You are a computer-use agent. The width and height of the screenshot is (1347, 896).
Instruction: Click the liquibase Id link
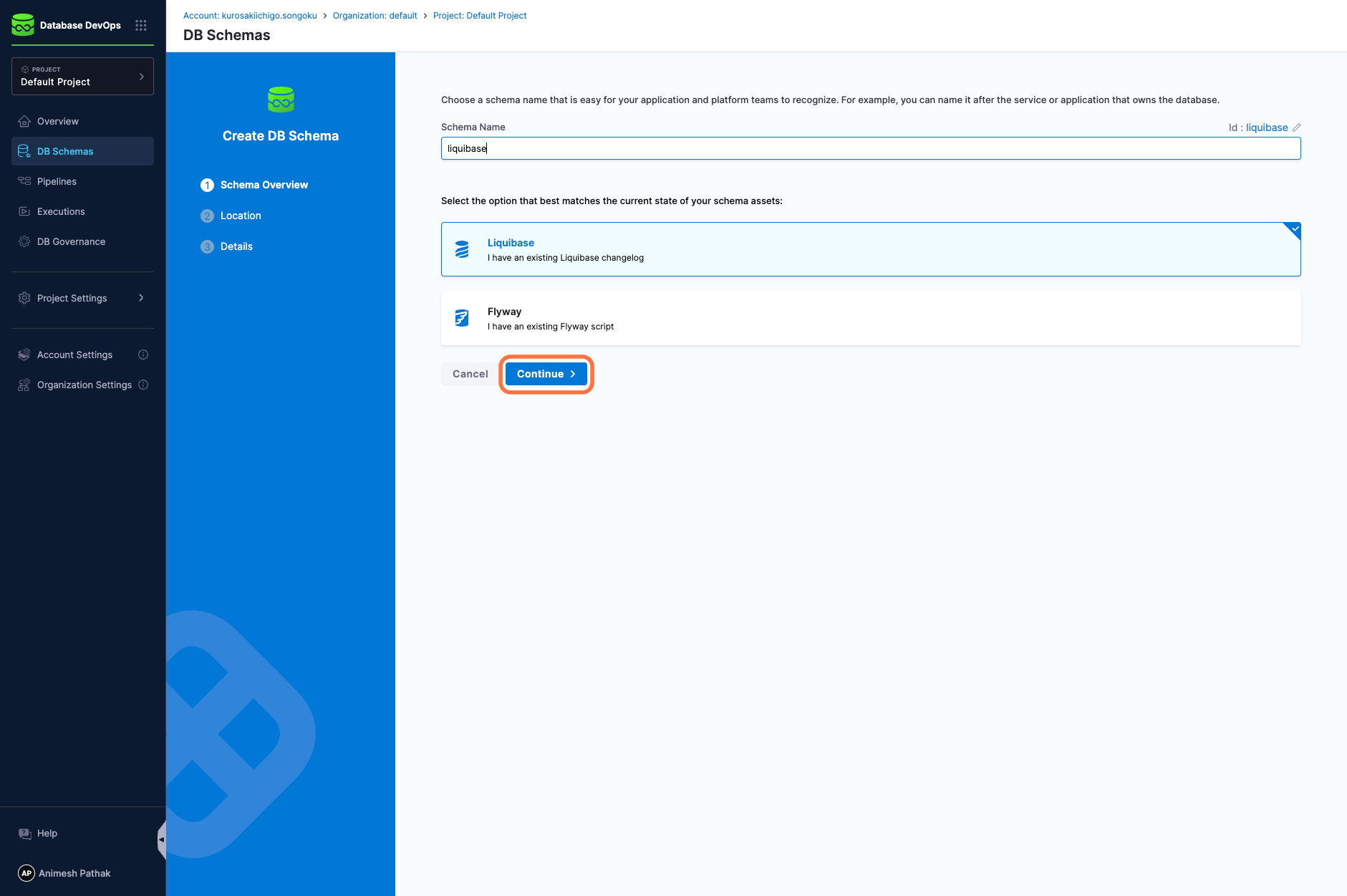(1267, 127)
